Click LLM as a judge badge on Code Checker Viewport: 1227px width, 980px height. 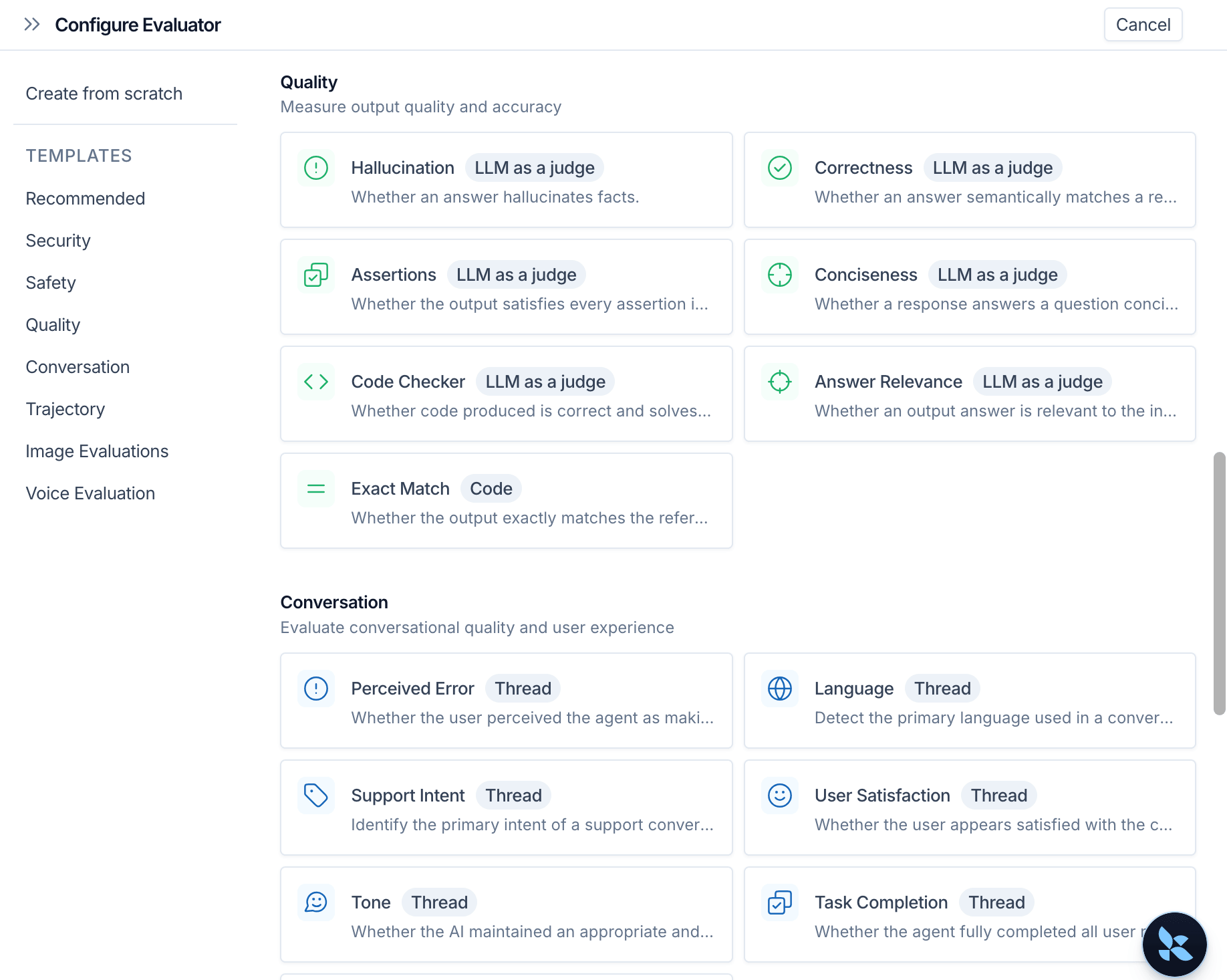point(545,382)
